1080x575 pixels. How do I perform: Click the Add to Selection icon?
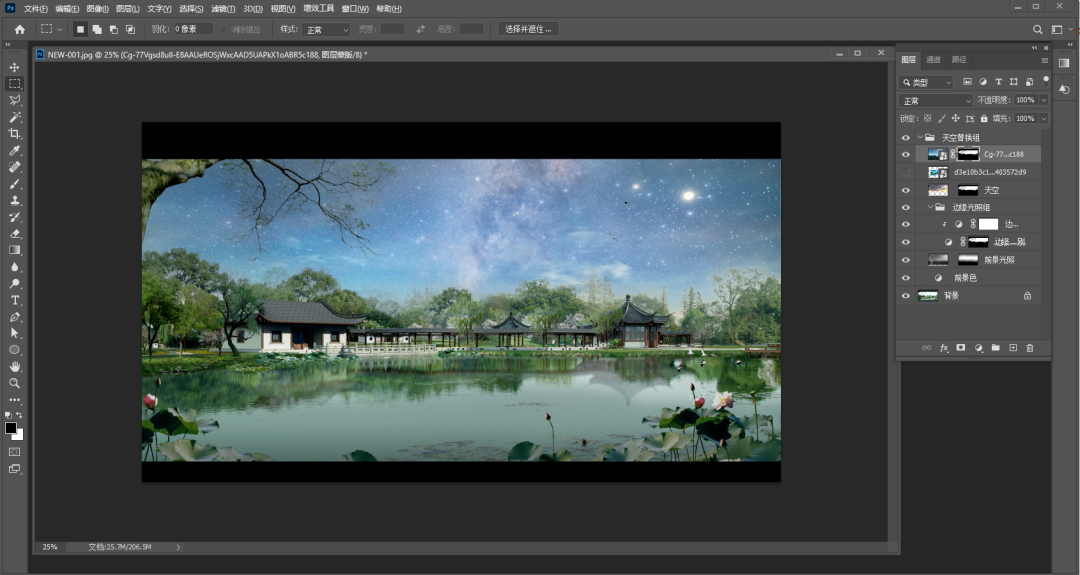[97, 29]
